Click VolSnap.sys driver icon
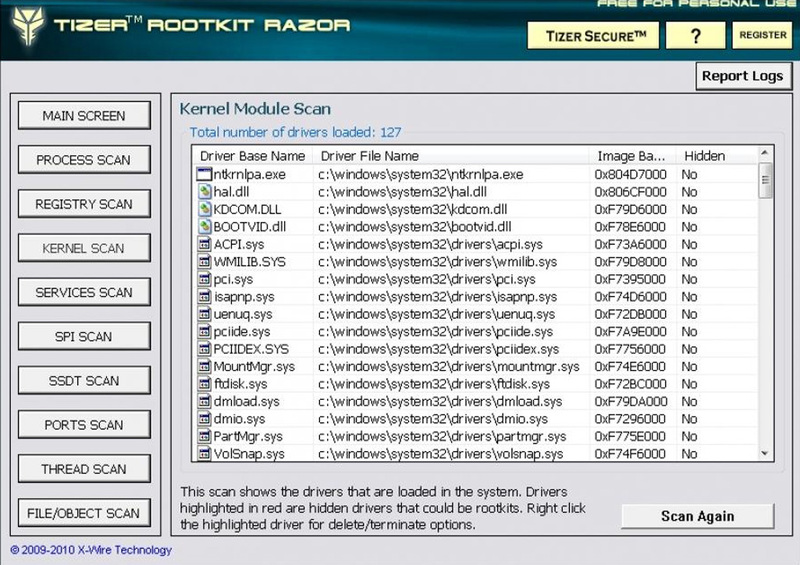The height and width of the screenshot is (565, 800). [x=204, y=454]
